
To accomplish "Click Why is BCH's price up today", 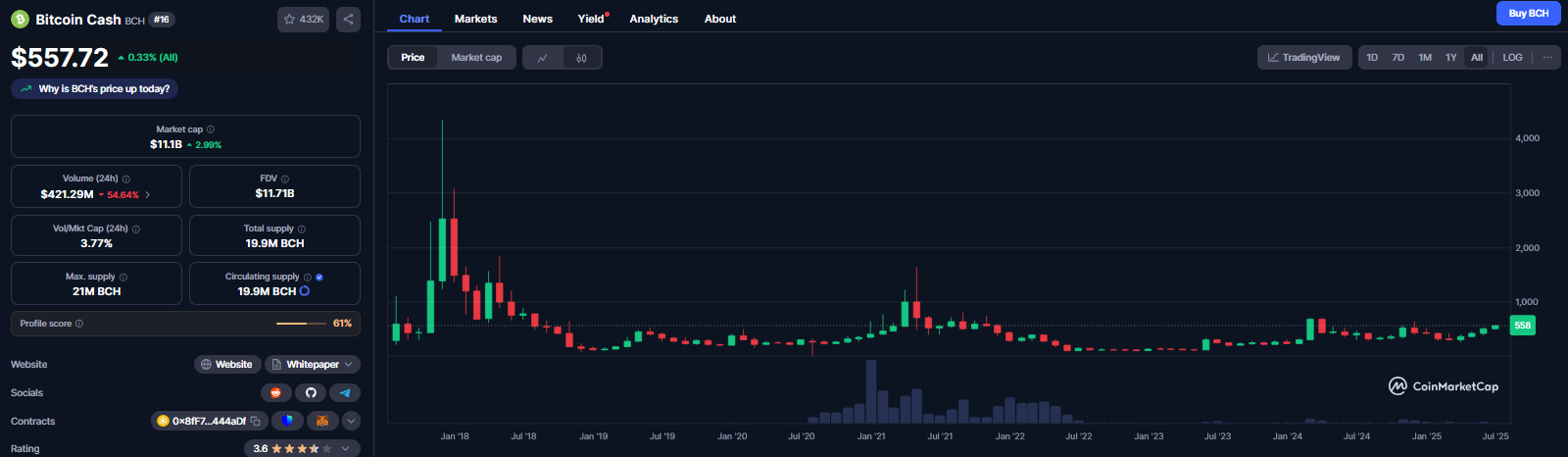I will [95, 88].
